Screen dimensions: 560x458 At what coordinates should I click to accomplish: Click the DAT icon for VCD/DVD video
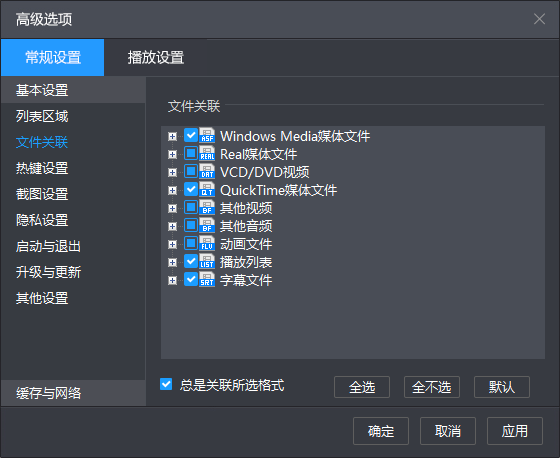click(x=207, y=171)
